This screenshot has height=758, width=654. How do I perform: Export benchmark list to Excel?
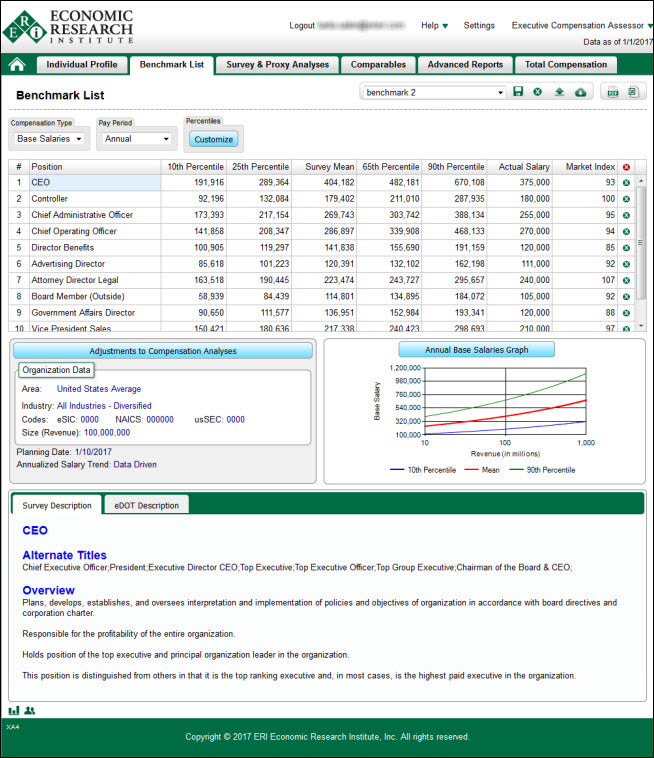633,92
